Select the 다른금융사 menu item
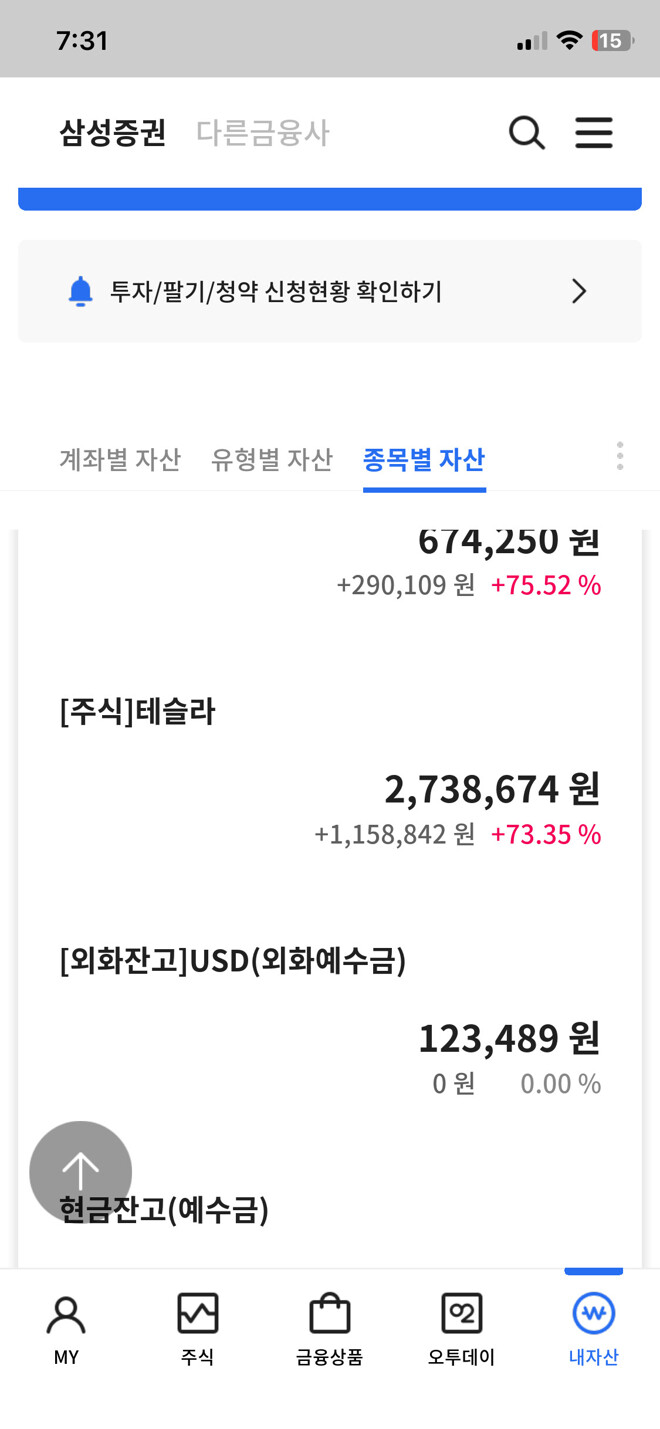This screenshot has width=660, height=1429. (262, 131)
